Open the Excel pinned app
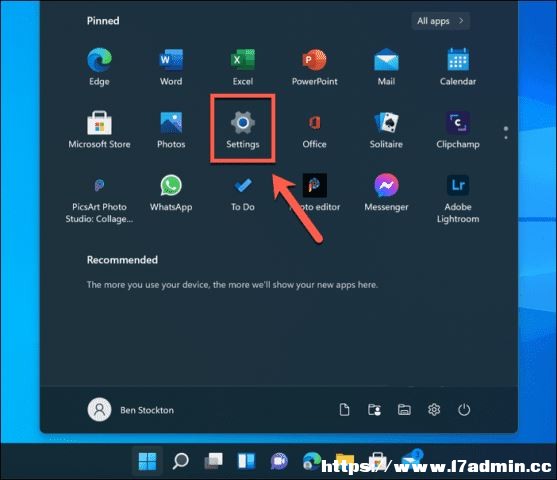Screen dimensions: 557x480 tap(243, 66)
